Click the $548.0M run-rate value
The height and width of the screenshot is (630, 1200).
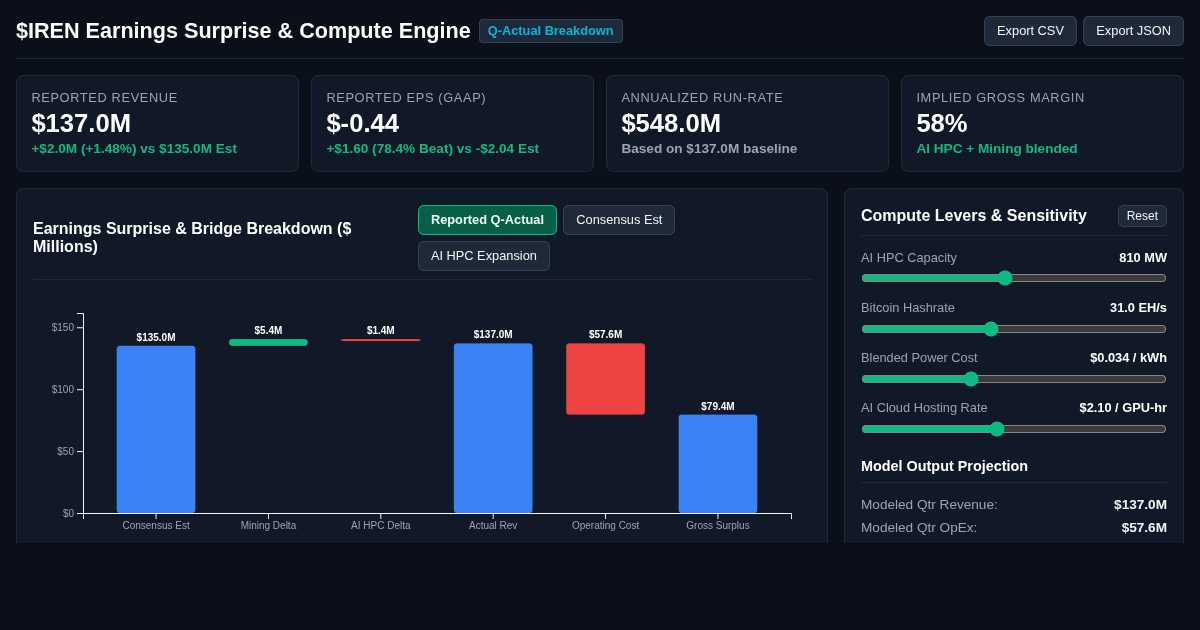(x=671, y=123)
